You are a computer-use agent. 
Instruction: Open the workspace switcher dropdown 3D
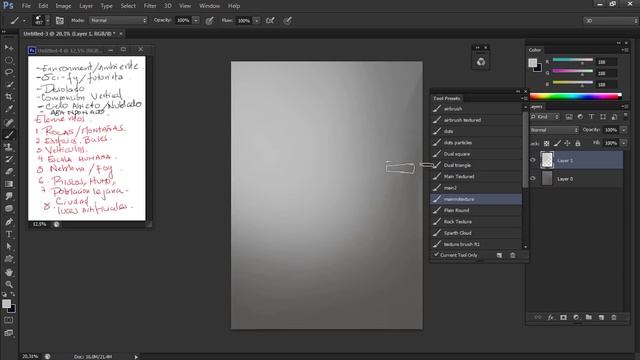[x=610, y=20]
